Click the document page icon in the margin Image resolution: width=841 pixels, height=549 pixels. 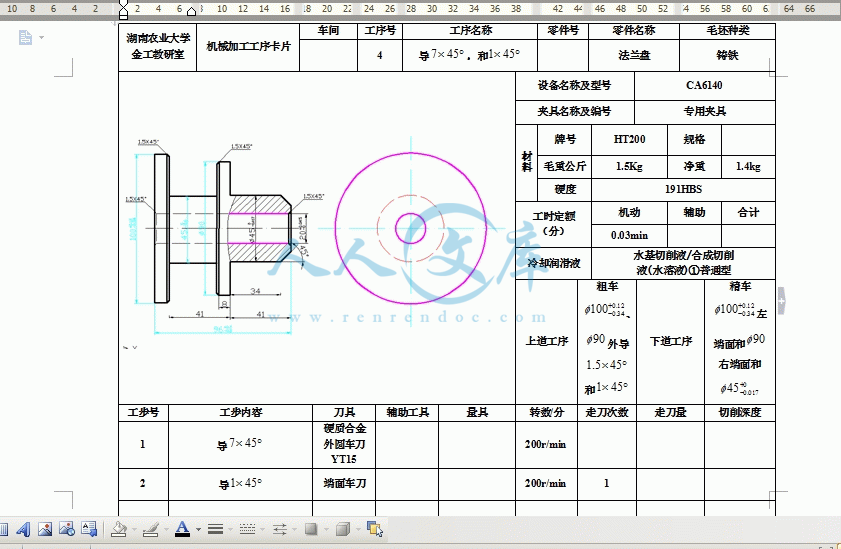click(25, 38)
